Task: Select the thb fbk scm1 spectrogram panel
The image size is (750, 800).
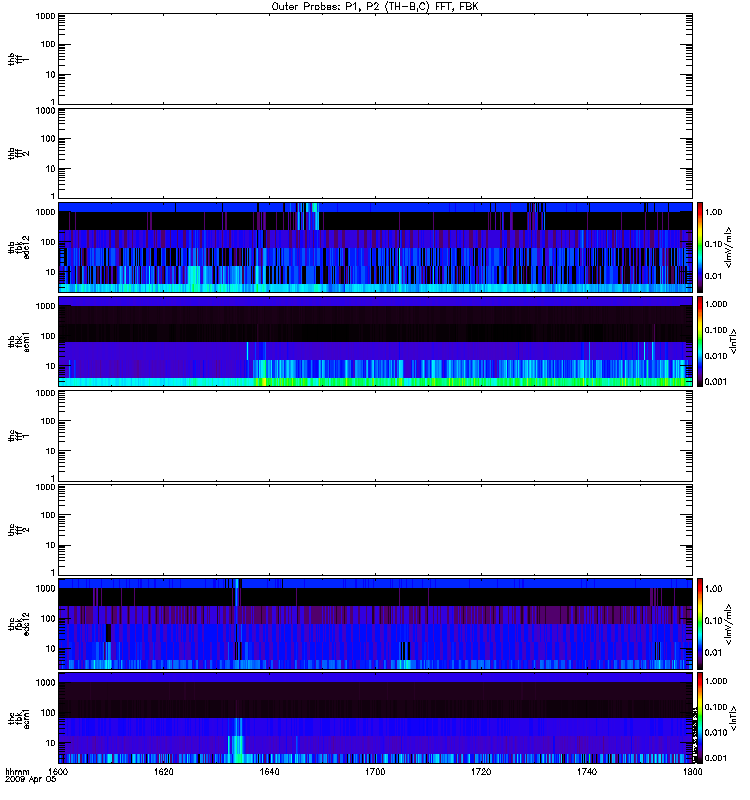Action: (x=375, y=341)
